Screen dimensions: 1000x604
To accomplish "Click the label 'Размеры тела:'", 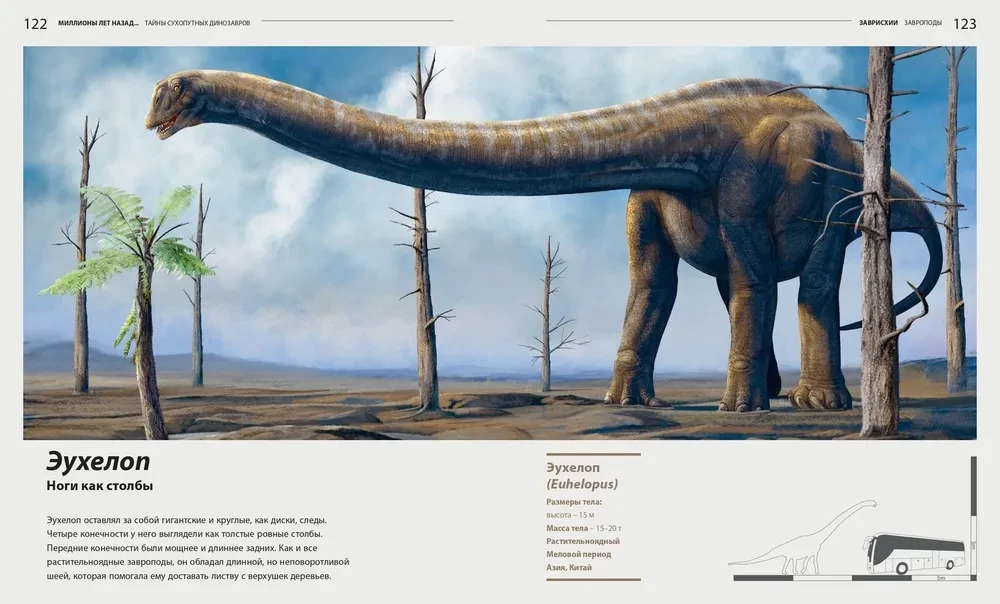I will tap(574, 502).
